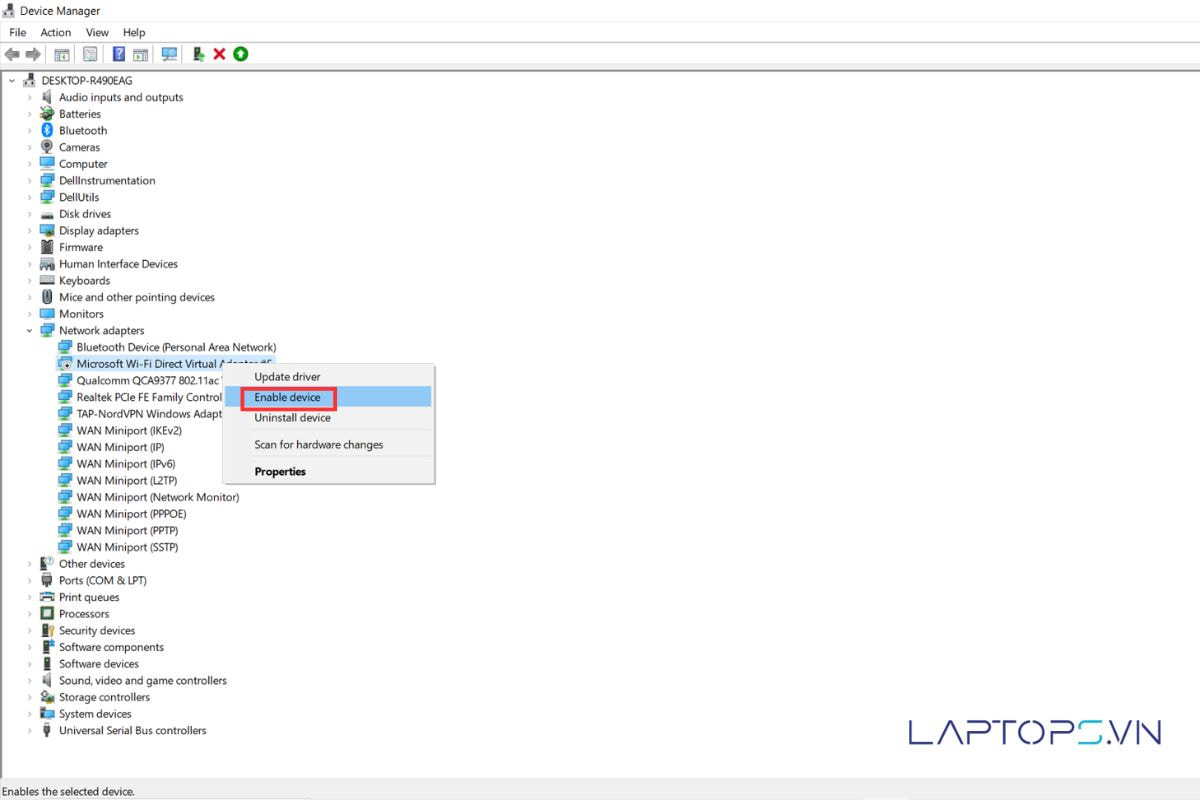Expand the Display adapters category
The height and width of the screenshot is (800, 1200).
pyautogui.click(x=30, y=231)
